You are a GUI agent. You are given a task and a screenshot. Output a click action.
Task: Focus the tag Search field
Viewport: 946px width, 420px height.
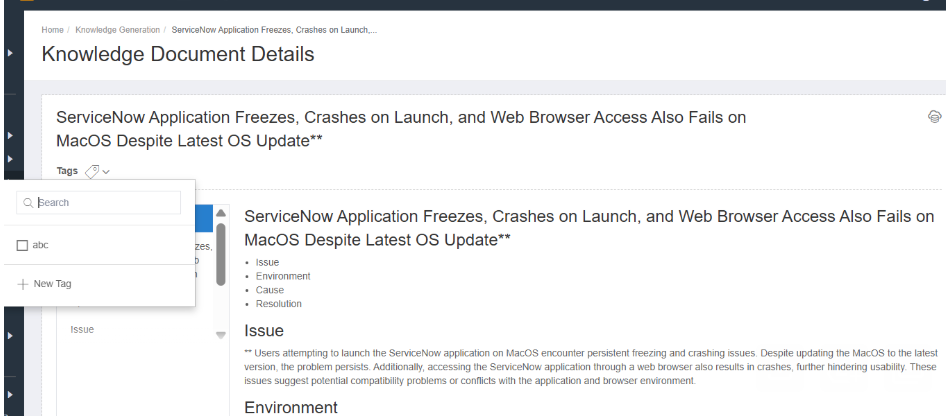click(x=98, y=203)
